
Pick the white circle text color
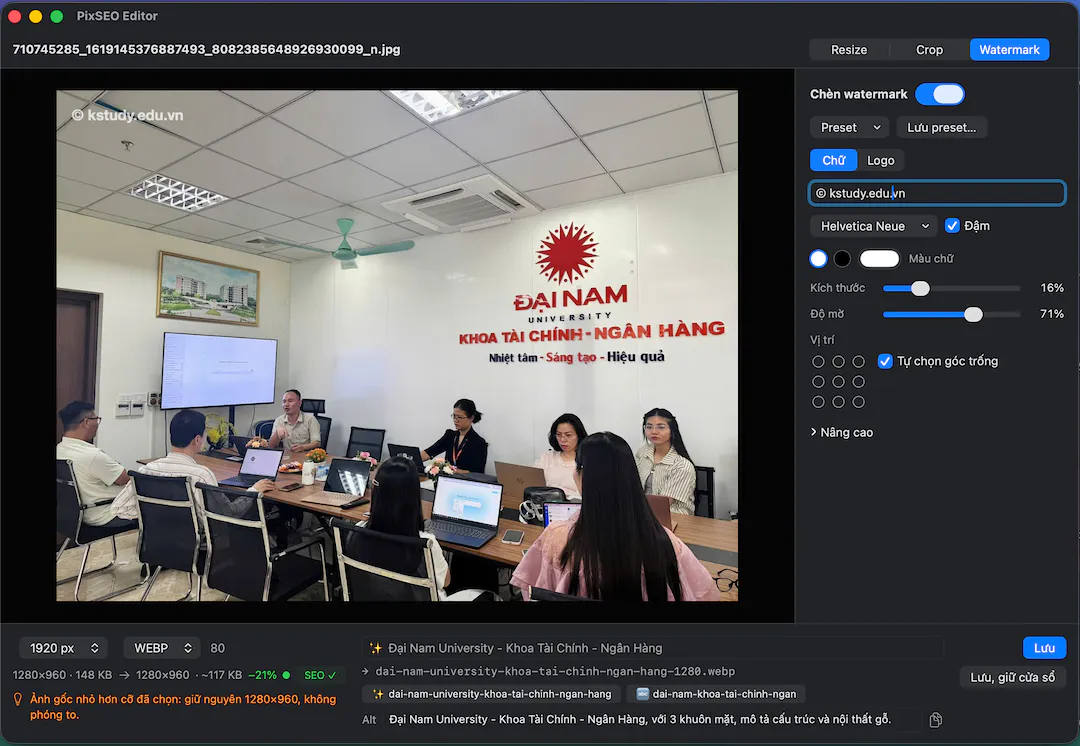[818, 259]
